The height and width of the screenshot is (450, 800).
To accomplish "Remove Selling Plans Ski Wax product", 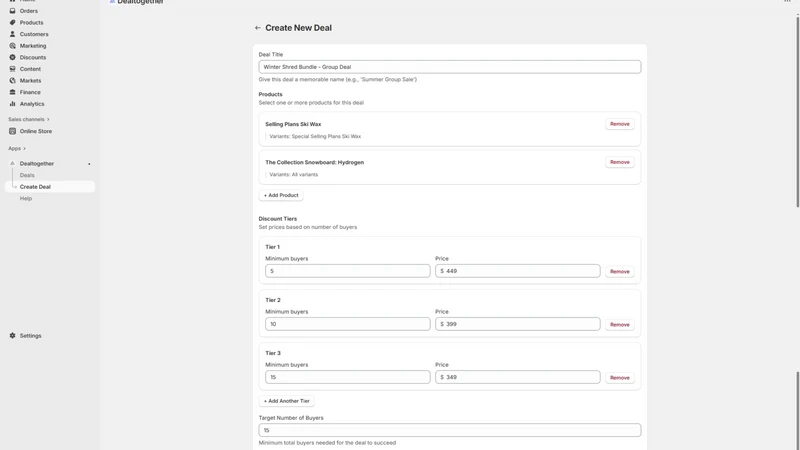I will (619, 124).
